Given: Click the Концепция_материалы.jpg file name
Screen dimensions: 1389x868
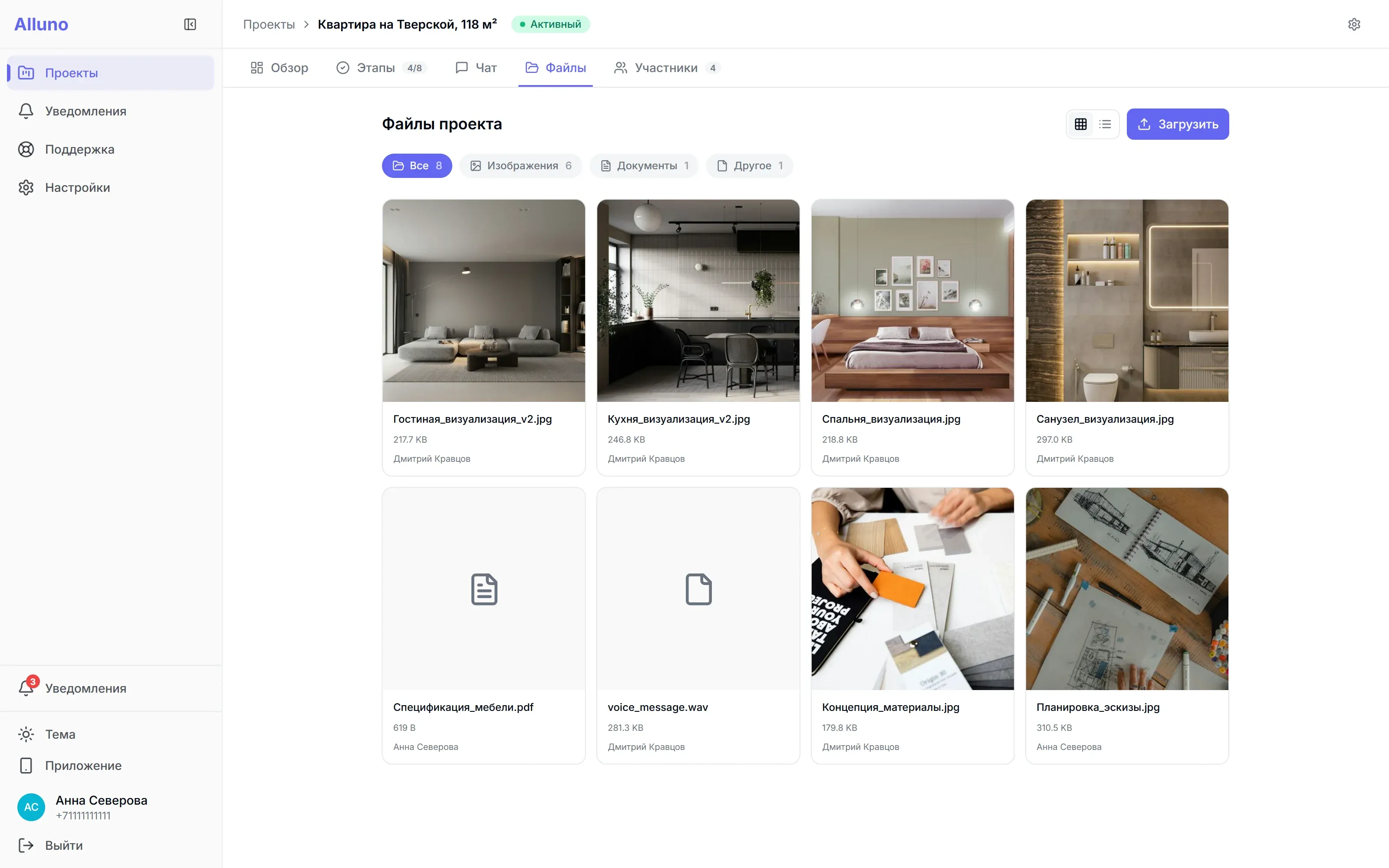Looking at the screenshot, I should [891, 707].
